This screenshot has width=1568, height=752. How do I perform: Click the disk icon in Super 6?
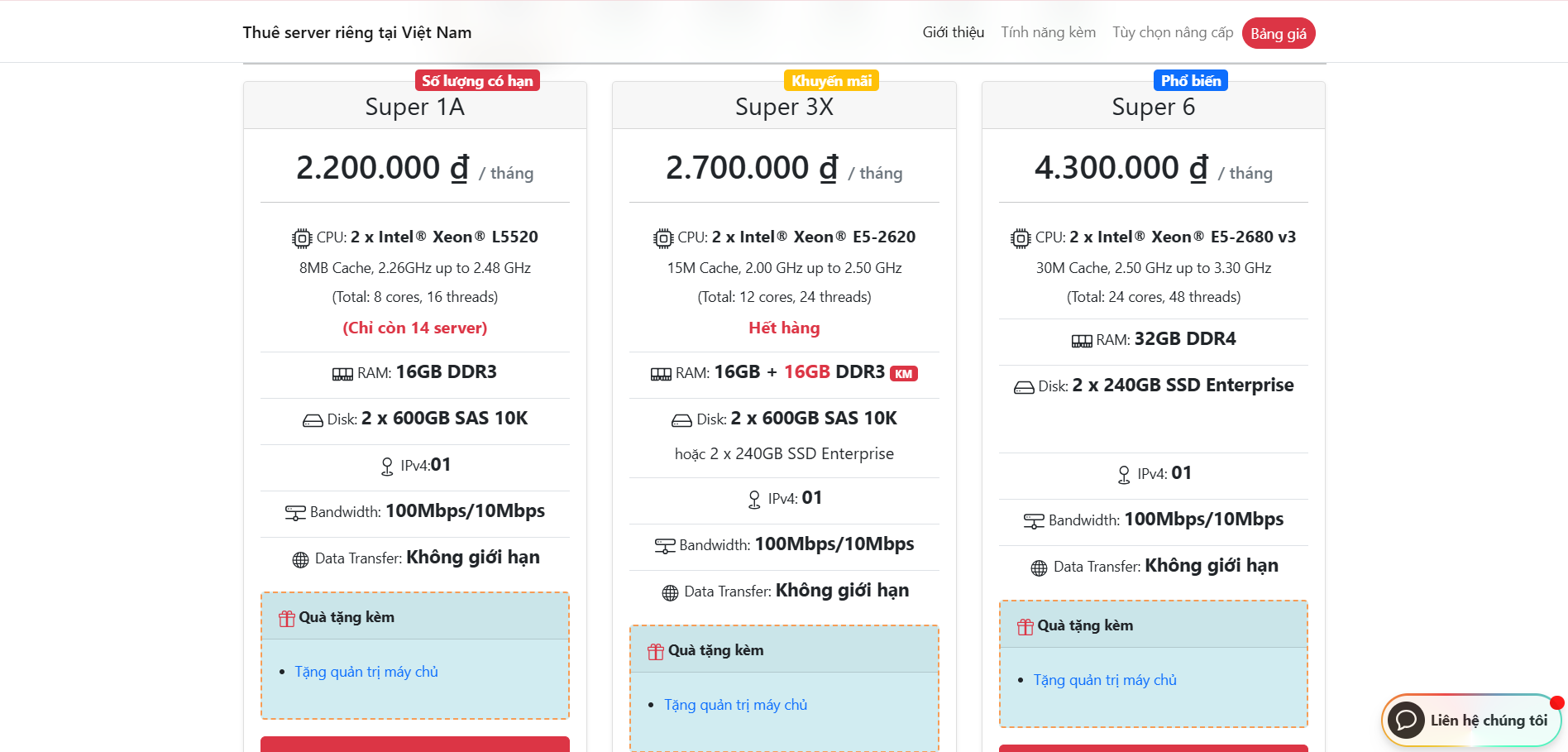pyautogui.click(x=1024, y=387)
